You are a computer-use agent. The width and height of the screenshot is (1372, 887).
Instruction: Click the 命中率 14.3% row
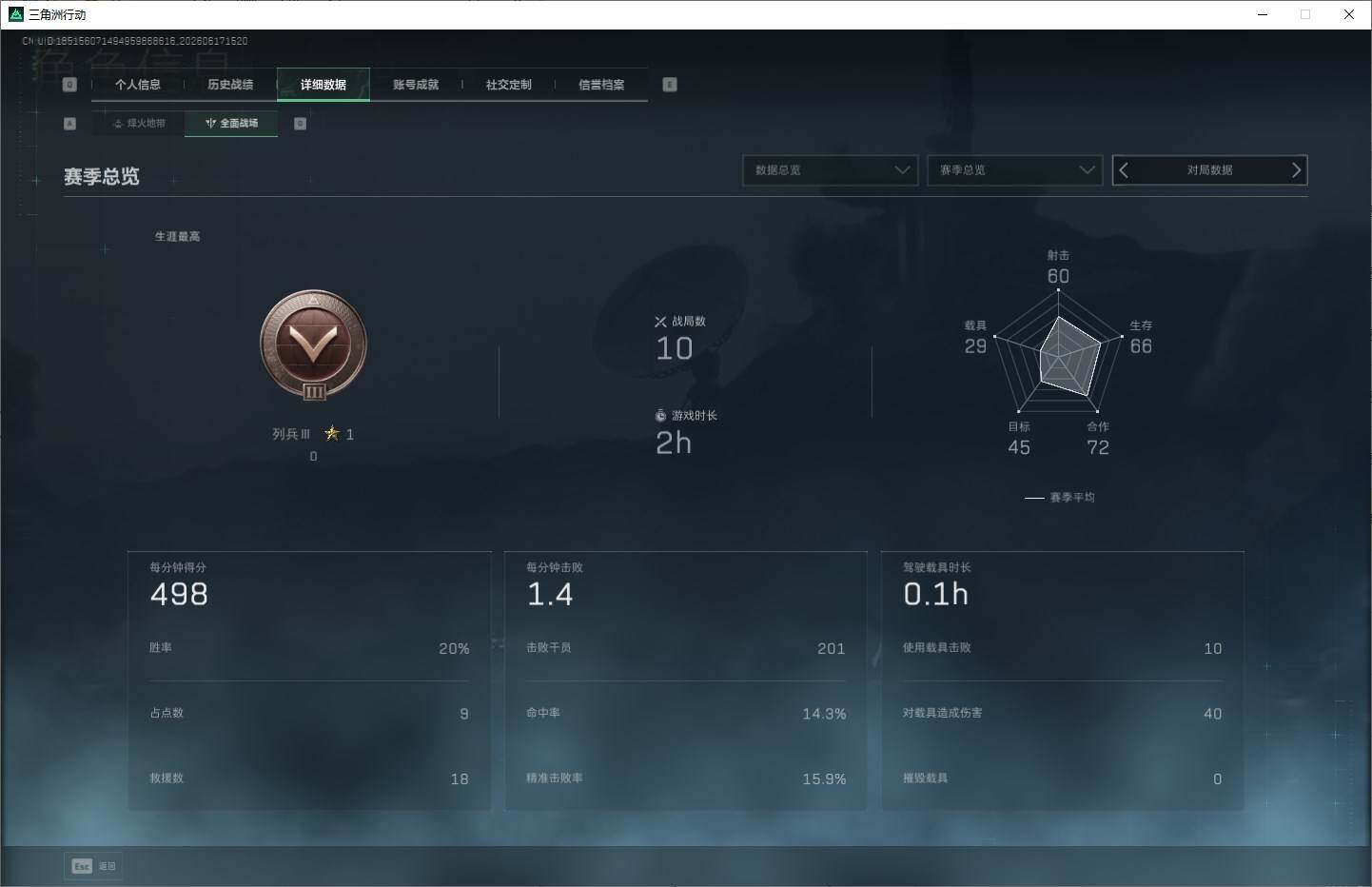[x=686, y=713]
